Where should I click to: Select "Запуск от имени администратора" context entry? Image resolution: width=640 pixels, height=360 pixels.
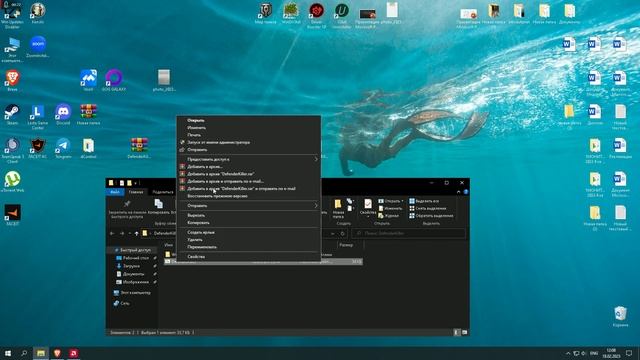pyautogui.click(x=218, y=142)
